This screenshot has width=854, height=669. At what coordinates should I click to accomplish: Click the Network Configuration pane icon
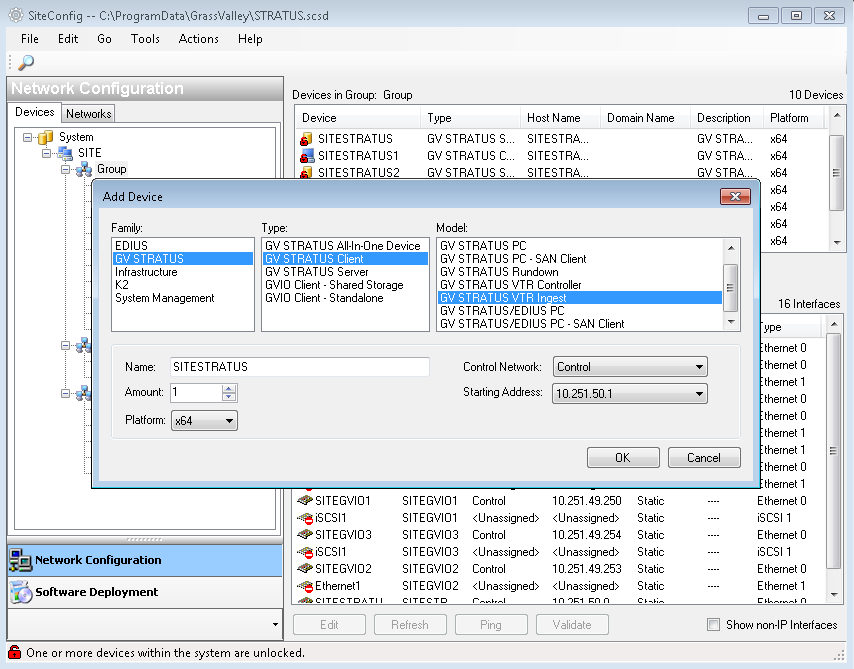point(21,560)
